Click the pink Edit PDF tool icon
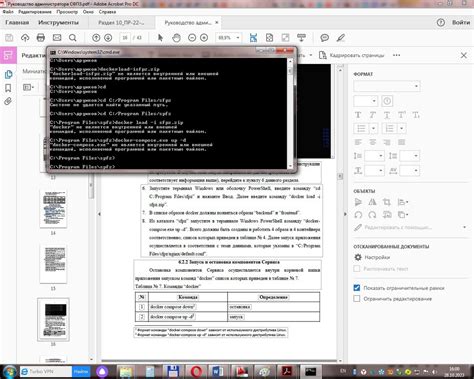The height and width of the screenshot is (379, 474). point(8,55)
